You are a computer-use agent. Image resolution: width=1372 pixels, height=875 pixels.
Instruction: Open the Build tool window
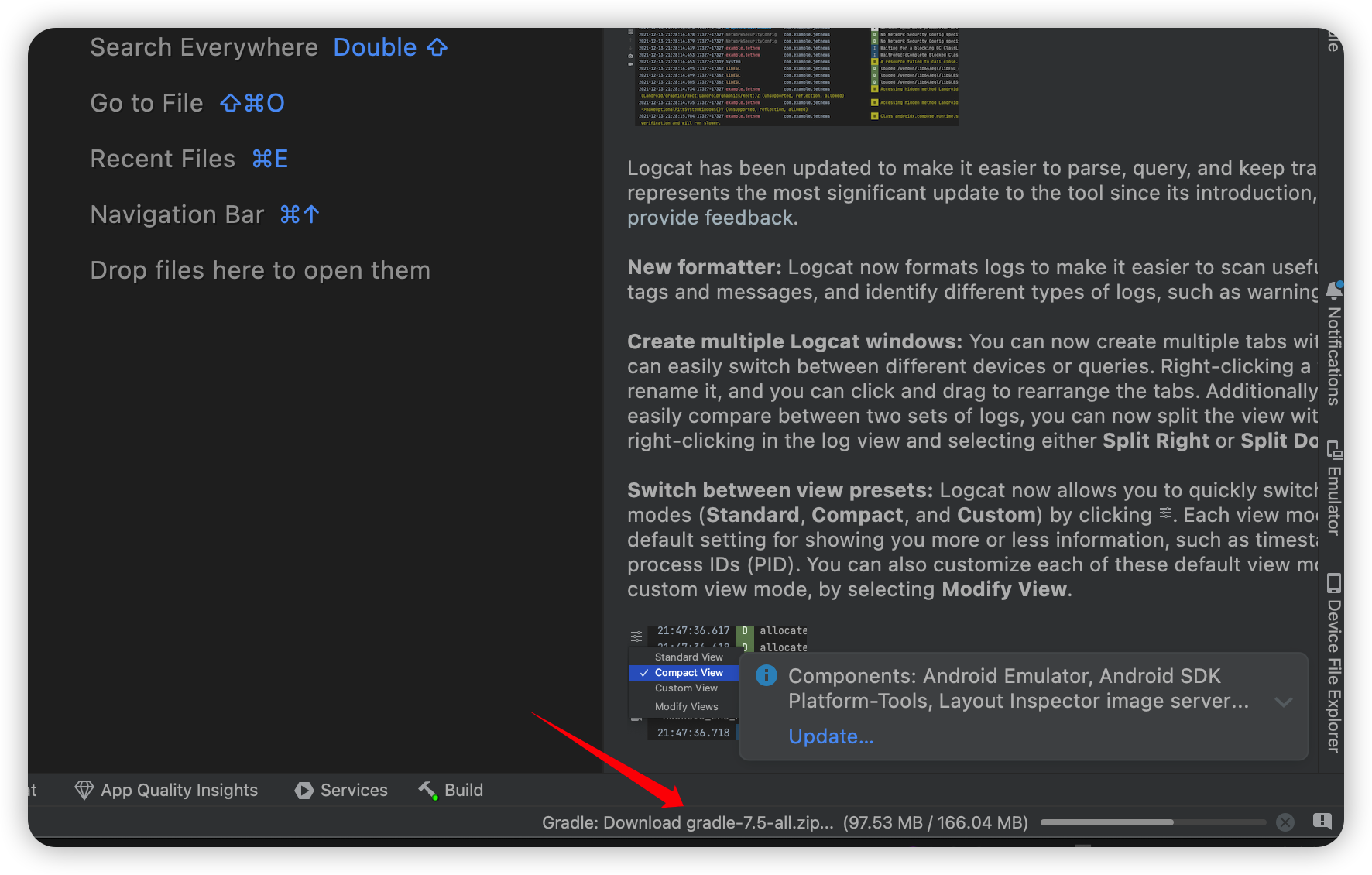coord(451,790)
